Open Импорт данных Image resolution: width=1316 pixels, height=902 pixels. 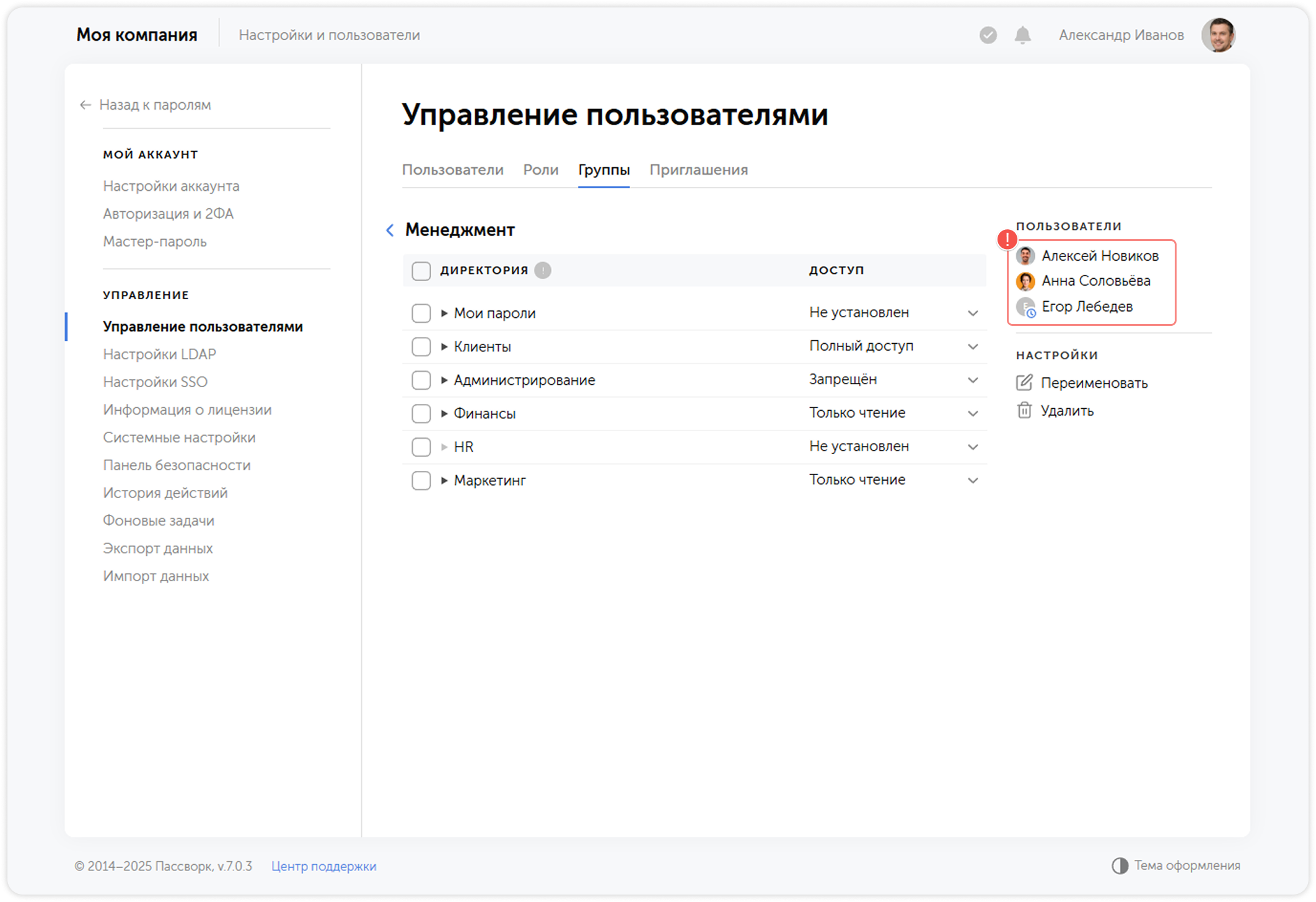click(x=156, y=576)
